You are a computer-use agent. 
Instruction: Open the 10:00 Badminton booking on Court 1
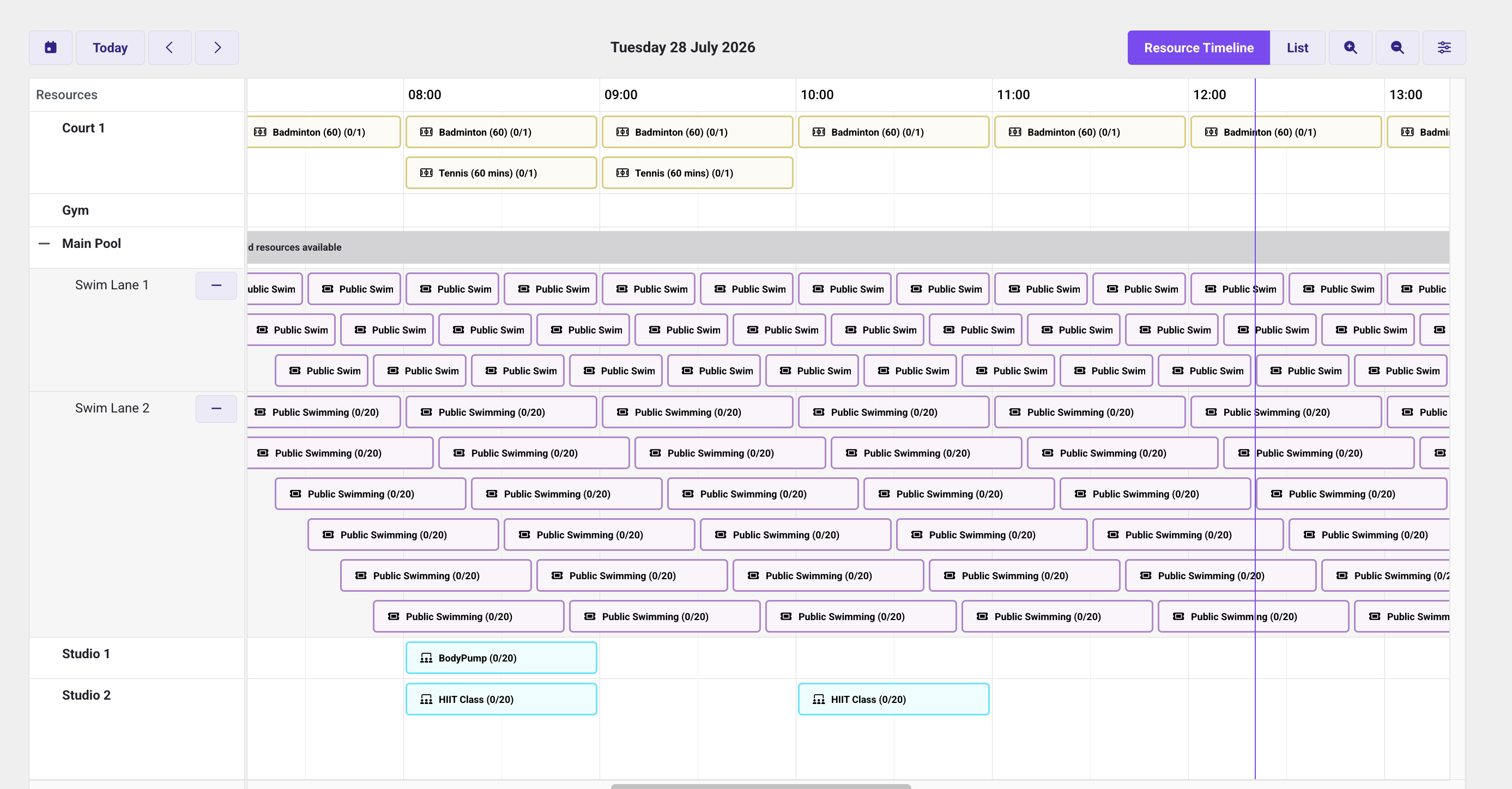(893, 132)
